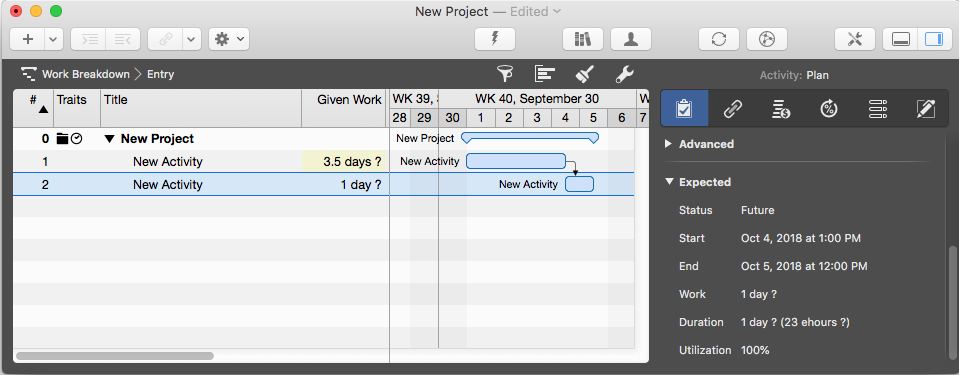
Task: Click the 1 day ? given work cell
Action: (345, 185)
